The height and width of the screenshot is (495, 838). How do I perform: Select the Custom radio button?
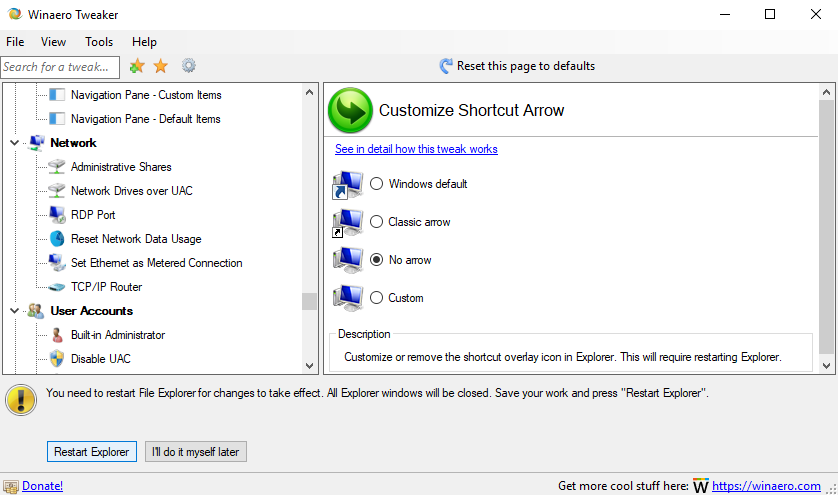point(376,298)
